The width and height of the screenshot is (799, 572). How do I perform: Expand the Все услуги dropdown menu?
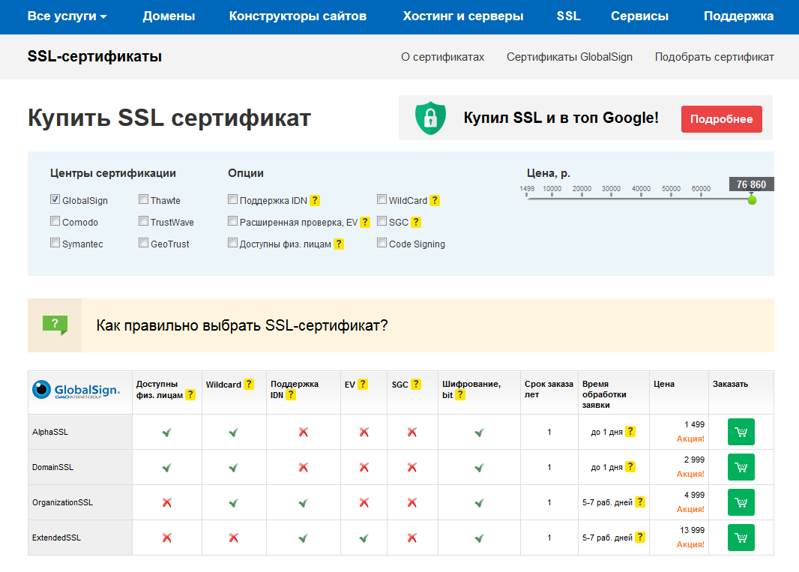(x=67, y=16)
